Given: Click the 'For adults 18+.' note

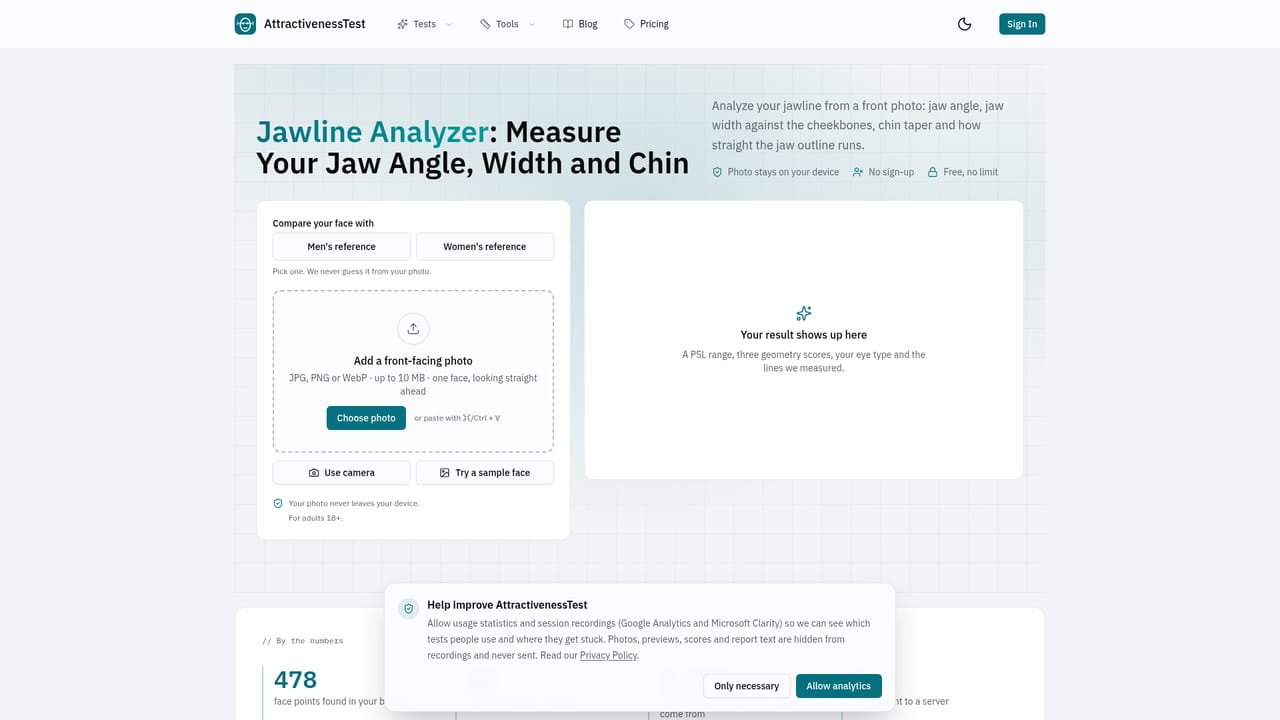Looking at the screenshot, I should (x=315, y=518).
